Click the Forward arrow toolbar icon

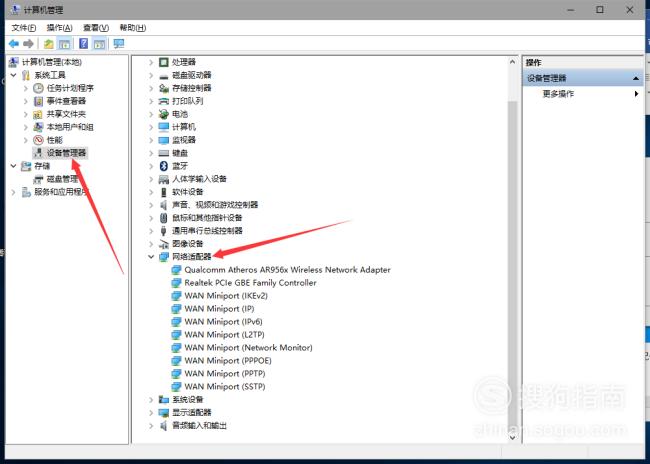point(28,44)
